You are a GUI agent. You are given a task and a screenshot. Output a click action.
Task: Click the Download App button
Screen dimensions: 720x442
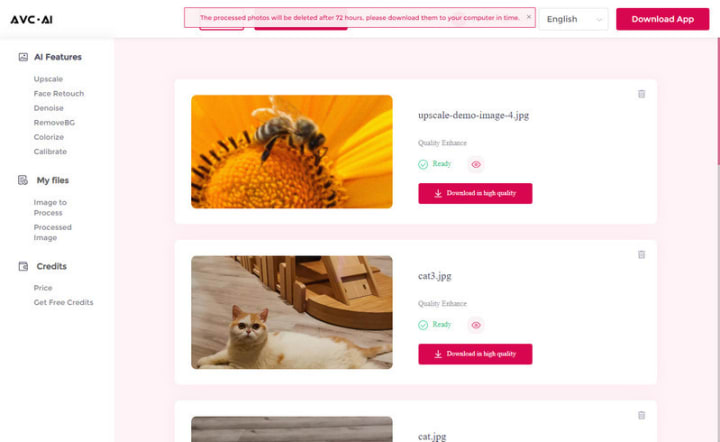[663, 19]
